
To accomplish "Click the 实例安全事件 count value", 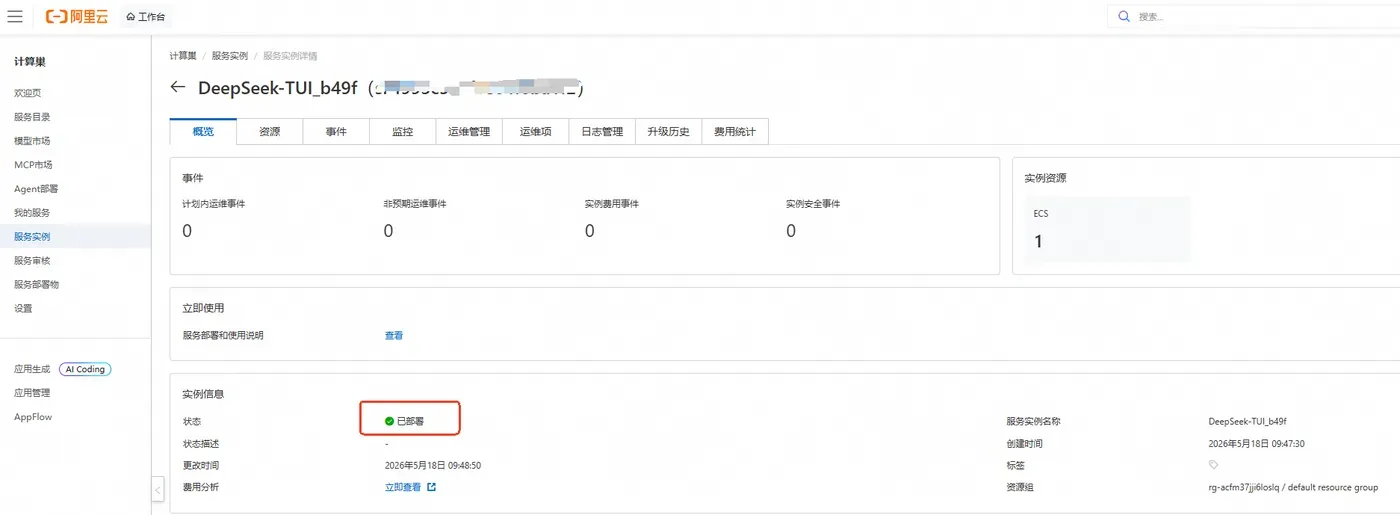I will tap(791, 231).
